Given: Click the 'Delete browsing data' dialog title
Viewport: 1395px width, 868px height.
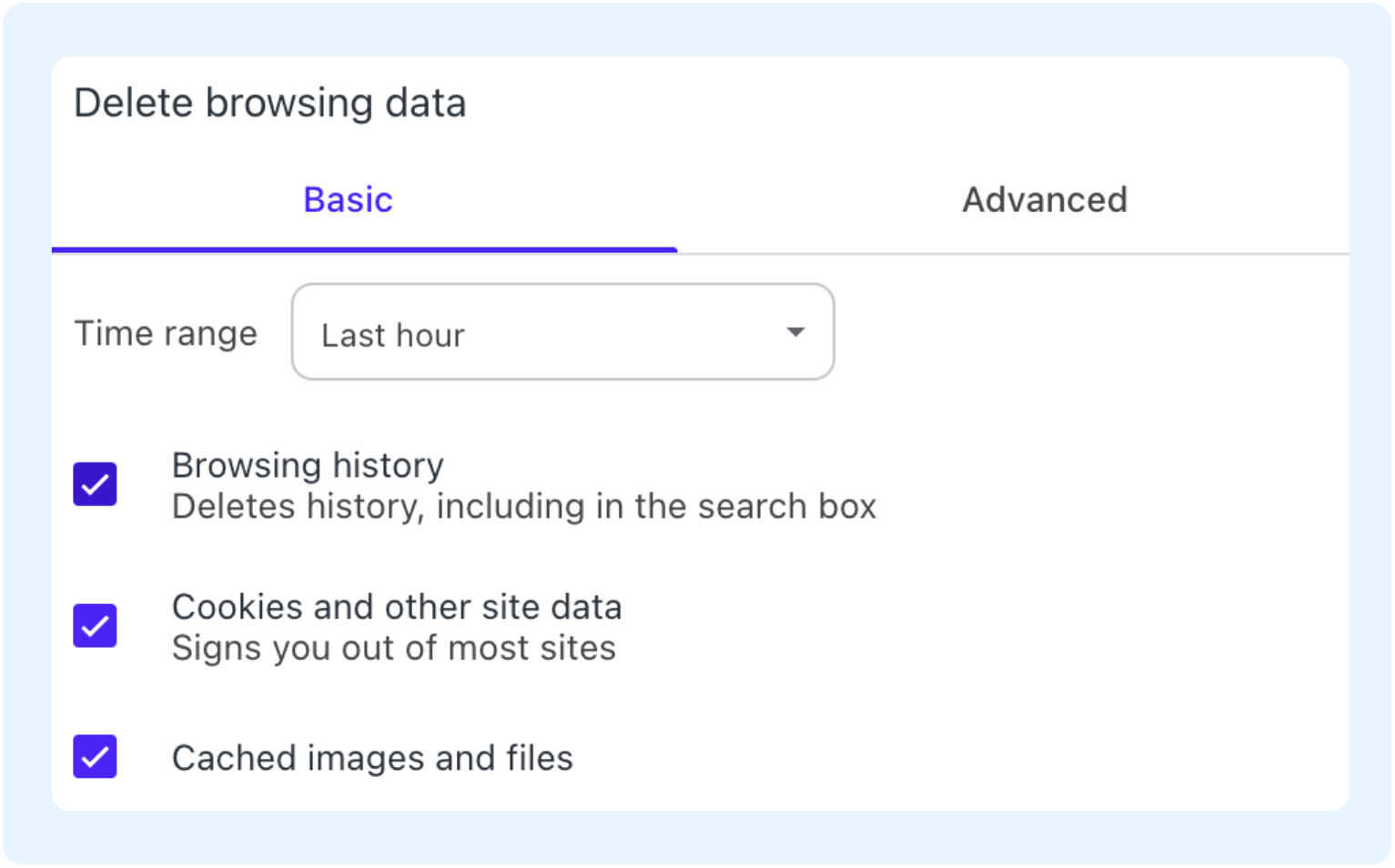Looking at the screenshot, I should click(269, 103).
